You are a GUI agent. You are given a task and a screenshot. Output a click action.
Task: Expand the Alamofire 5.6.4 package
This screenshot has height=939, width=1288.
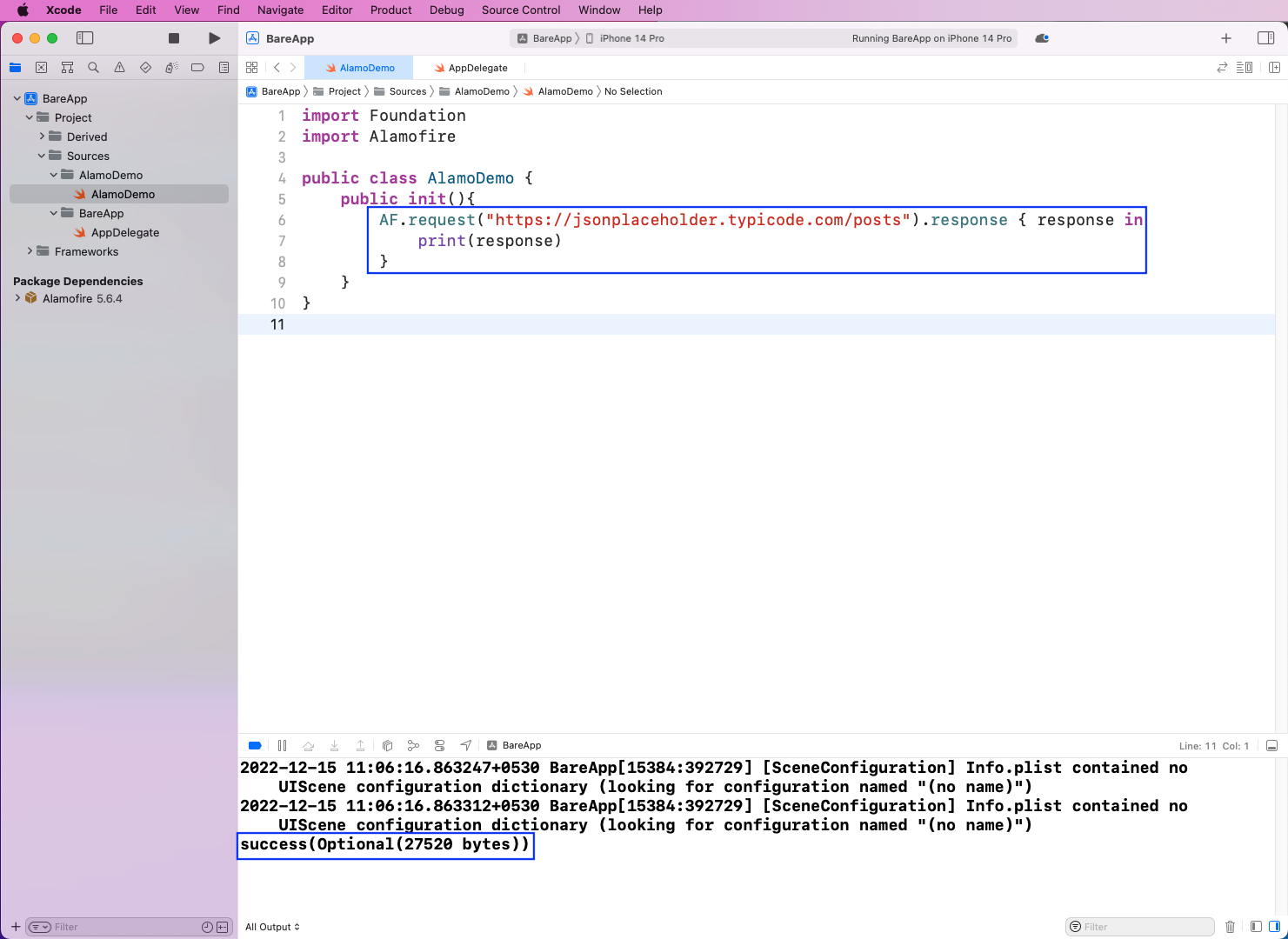17,298
